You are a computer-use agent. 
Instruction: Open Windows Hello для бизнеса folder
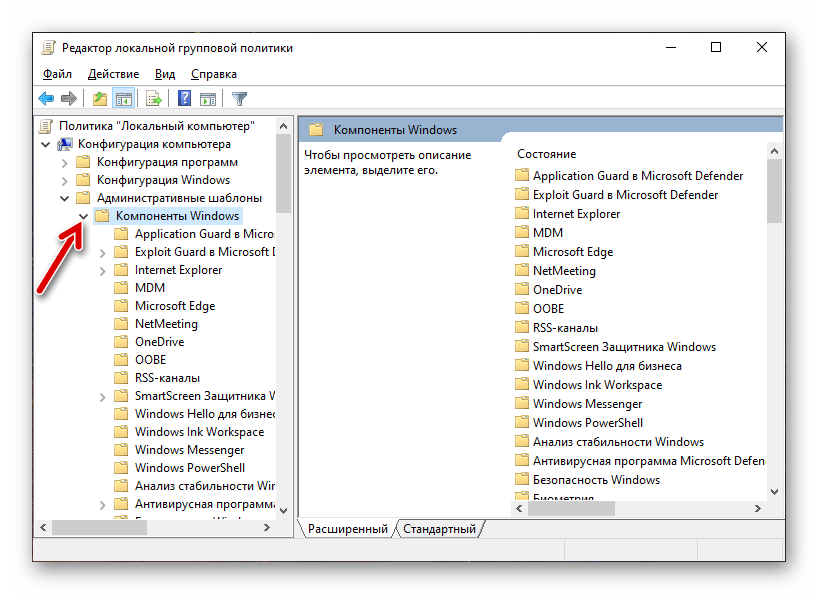tap(607, 366)
